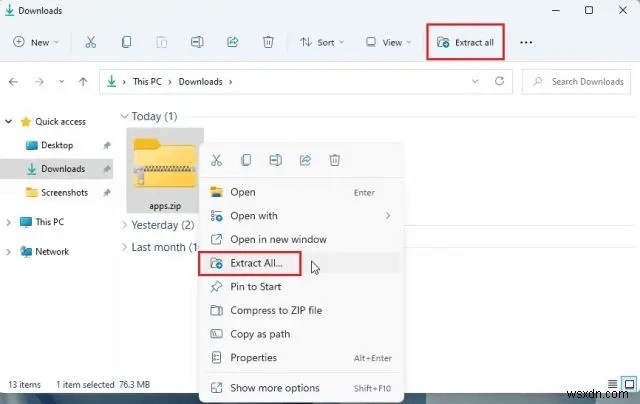
Task: Collapse the Quick access tree node
Action: point(8,122)
